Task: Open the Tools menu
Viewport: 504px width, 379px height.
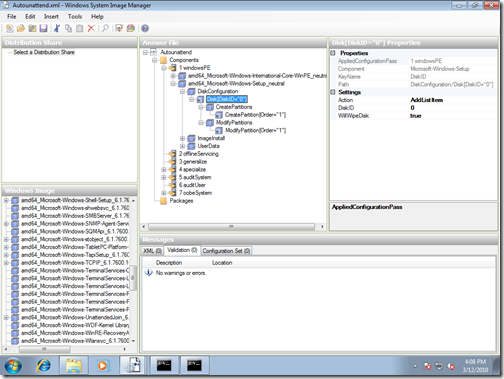Action: 75,17
